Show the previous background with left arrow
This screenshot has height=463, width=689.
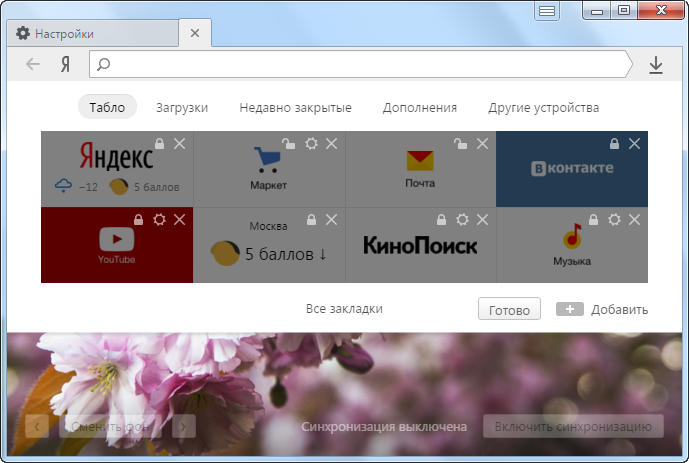(x=37, y=426)
